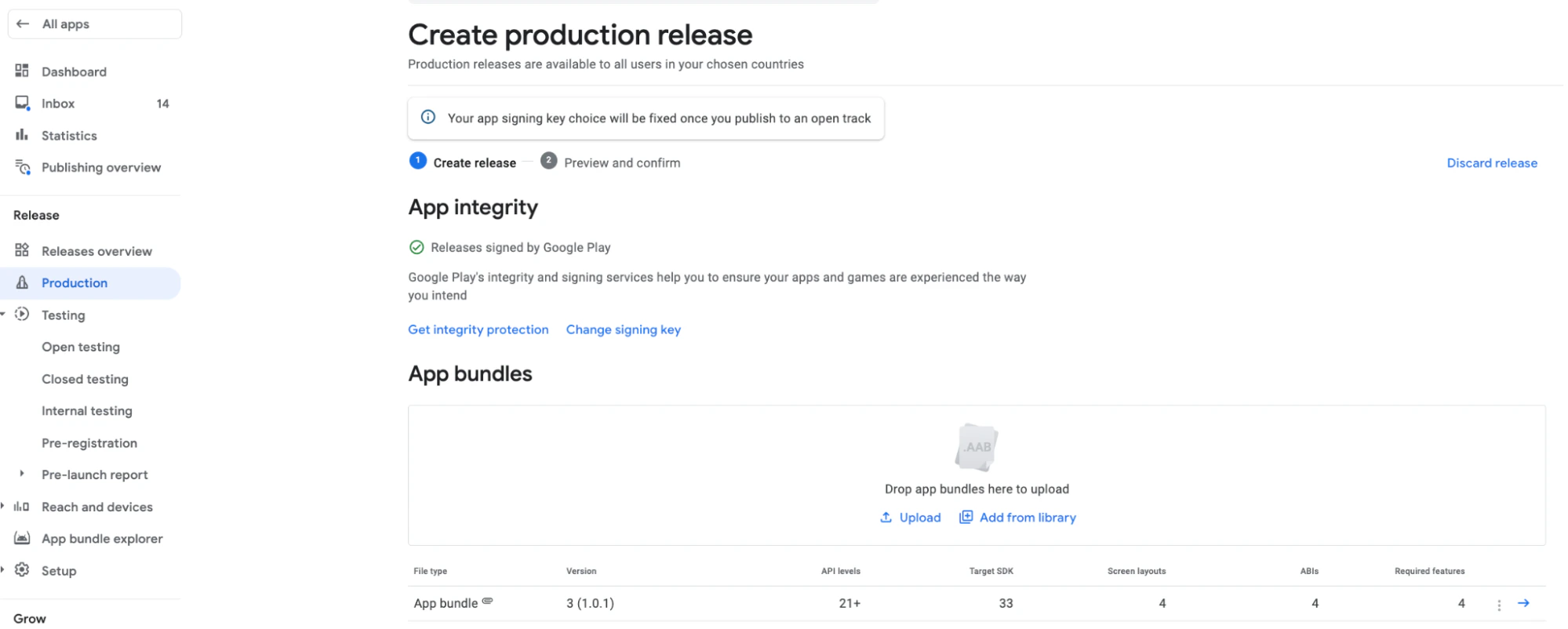1568x629 pixels.
Task: Open the Inbox showing 14 items
Action: pyautogui.click(x=58, y=103)
